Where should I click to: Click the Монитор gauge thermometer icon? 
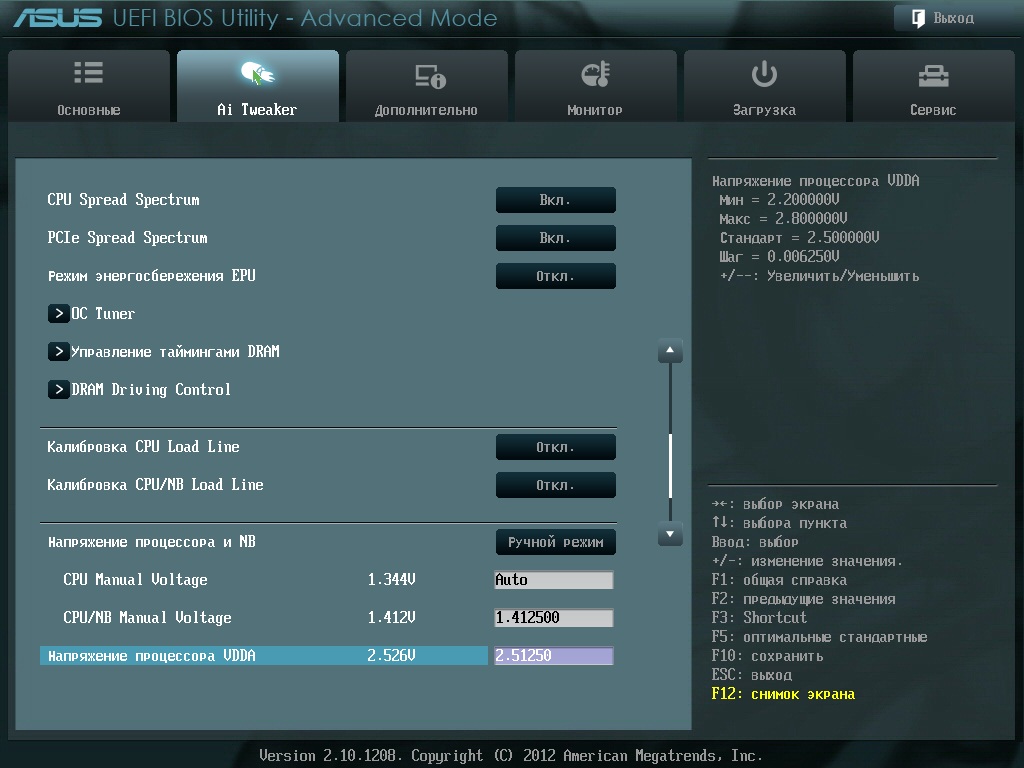(595, 74)
